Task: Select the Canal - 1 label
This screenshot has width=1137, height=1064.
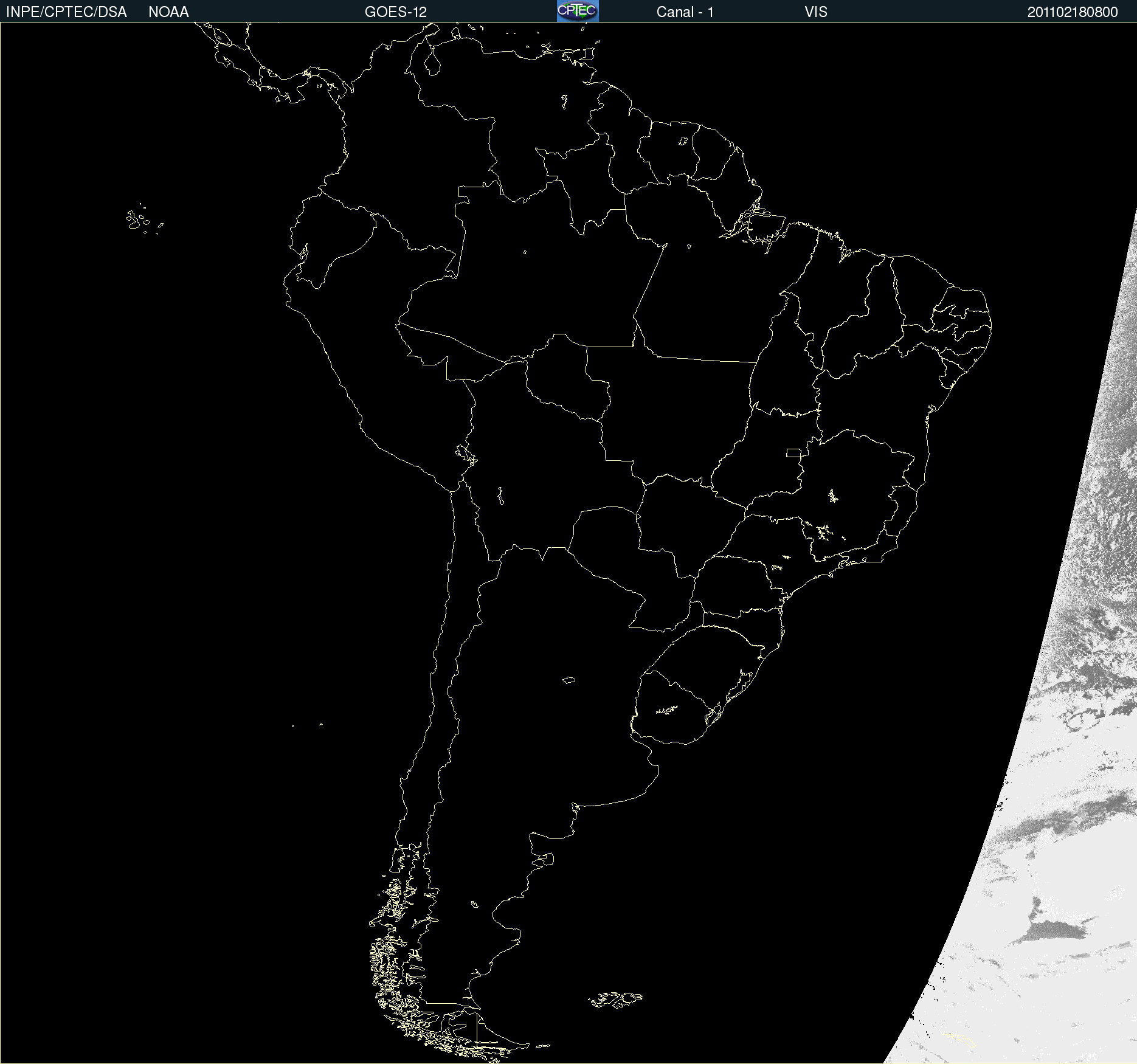Action: (x=685, y=12)
